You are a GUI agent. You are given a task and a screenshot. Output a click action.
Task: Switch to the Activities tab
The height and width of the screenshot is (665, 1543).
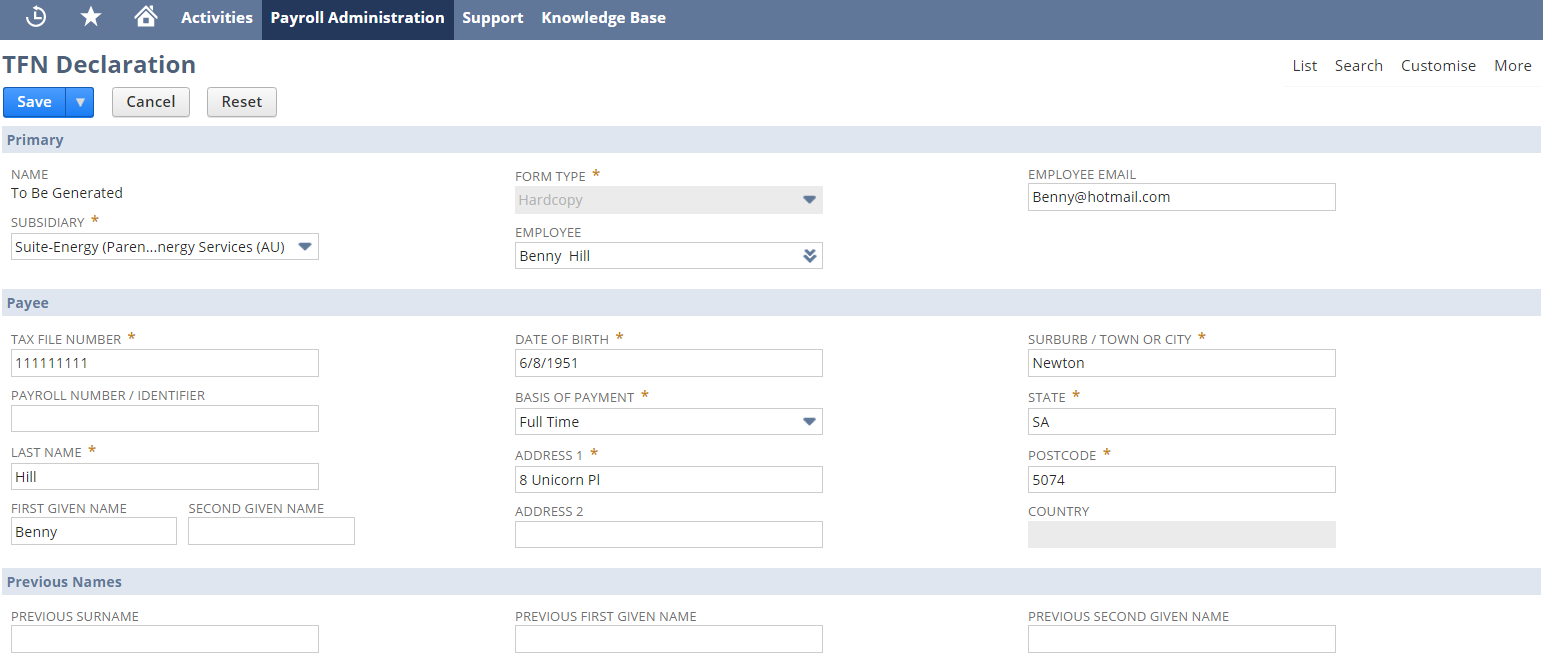[216, 17]
